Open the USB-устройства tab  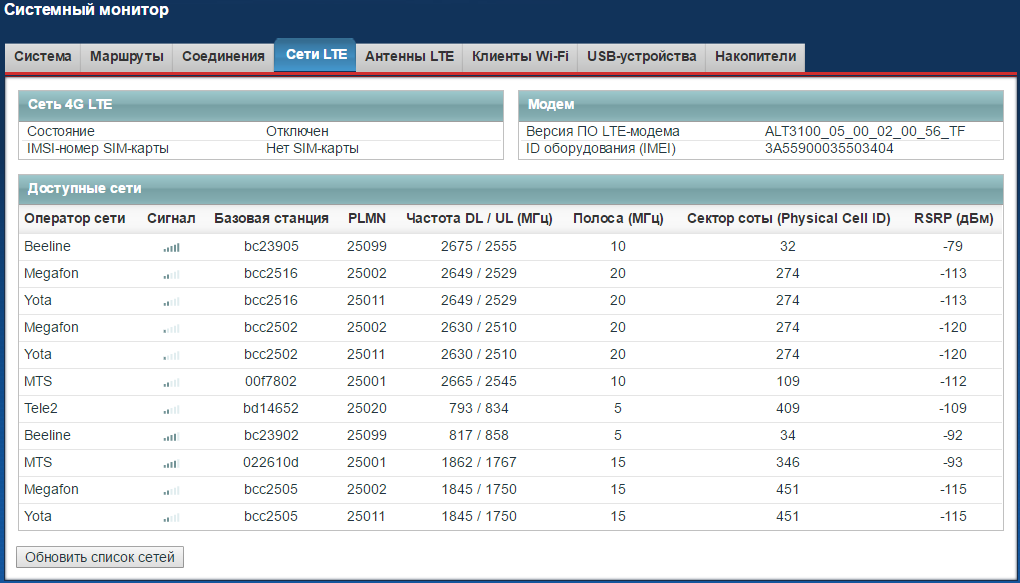pos(641,57)
